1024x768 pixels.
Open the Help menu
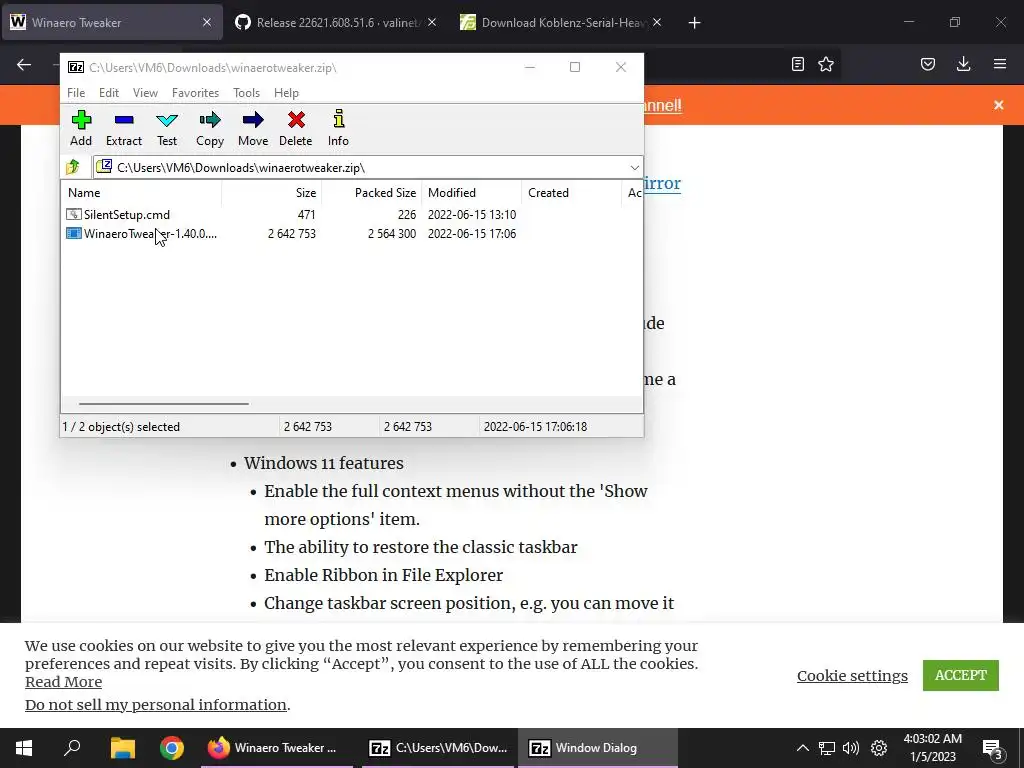[286, 93]
